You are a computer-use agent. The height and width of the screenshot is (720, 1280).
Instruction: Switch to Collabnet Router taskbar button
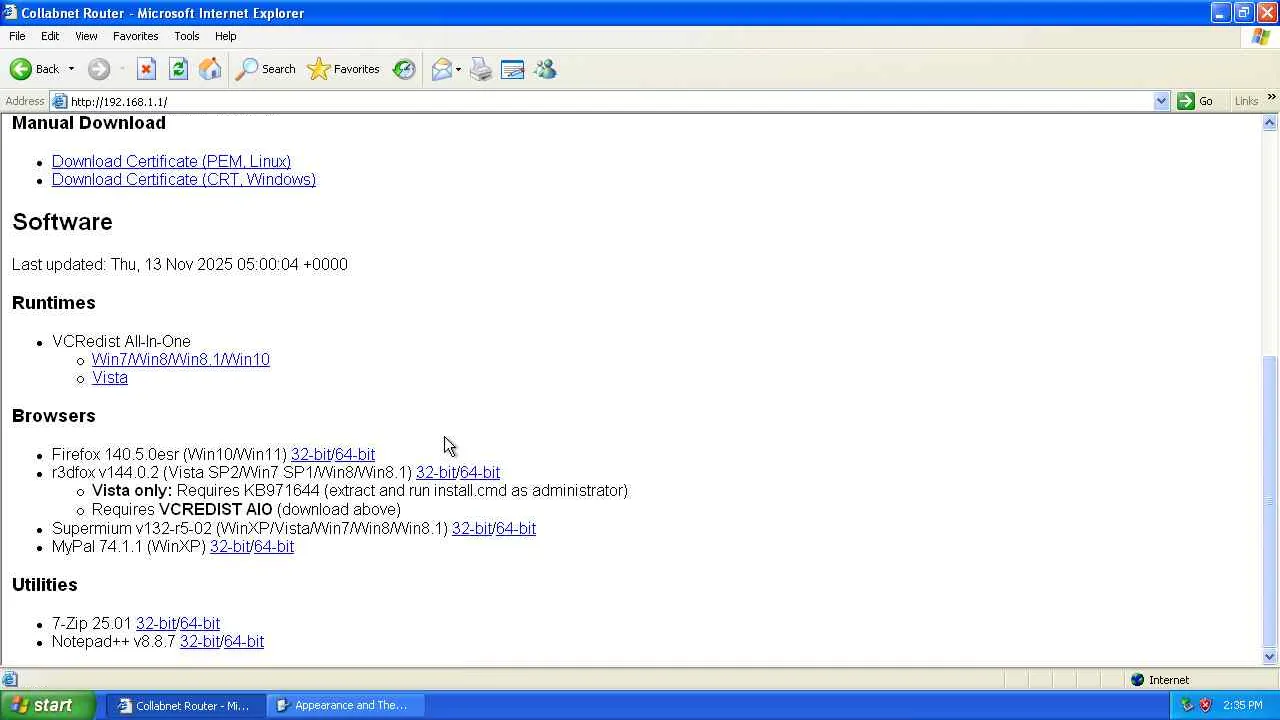pyautogui.click(x=187, y=705)
